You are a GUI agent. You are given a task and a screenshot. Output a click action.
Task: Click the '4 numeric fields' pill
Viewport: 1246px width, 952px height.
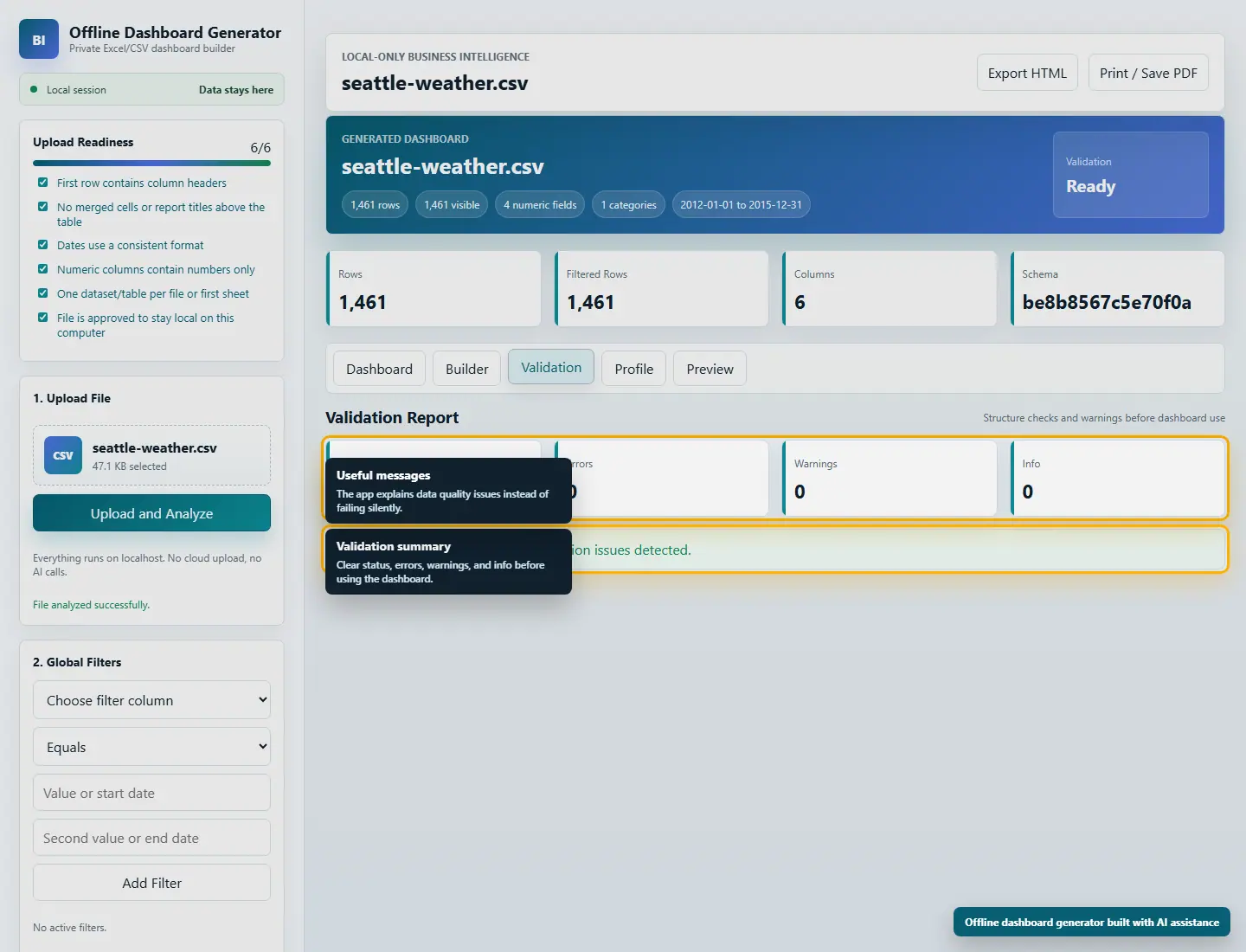(540, 204)
